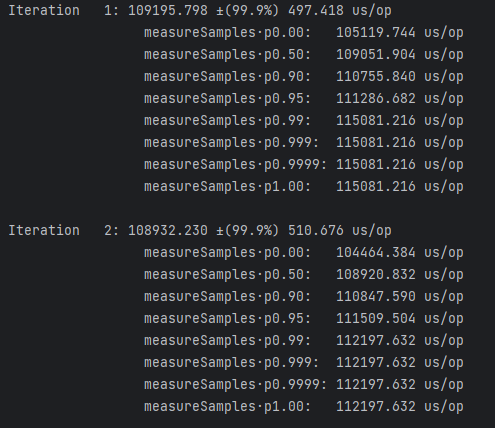Click the second iteration p0.99 value 112197.632
The image size is (495, 428).
[x=376, y=341]
